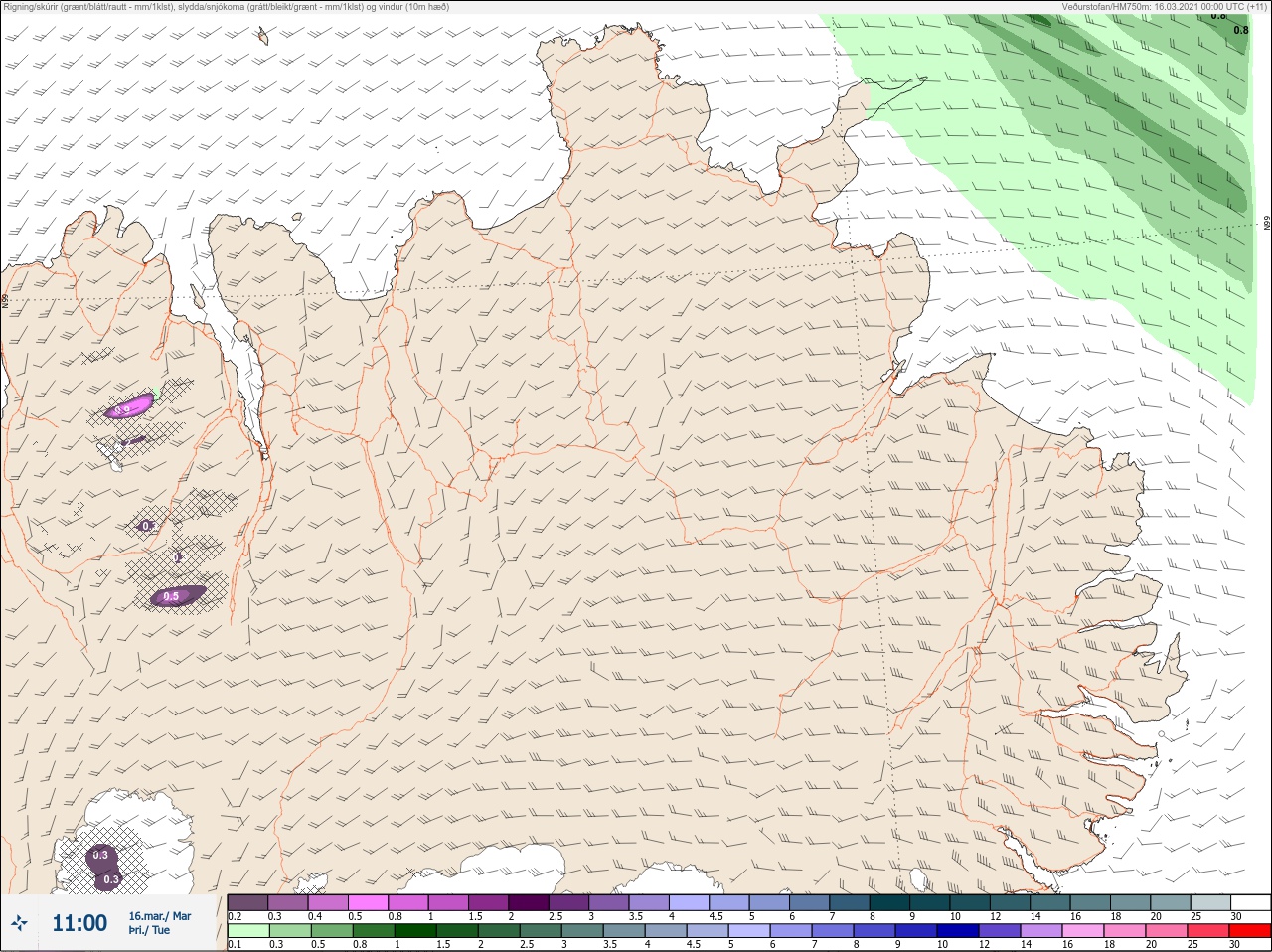Pick the darkest purple swatch in upper legend
1272x952 pixels.
point(528,902)
